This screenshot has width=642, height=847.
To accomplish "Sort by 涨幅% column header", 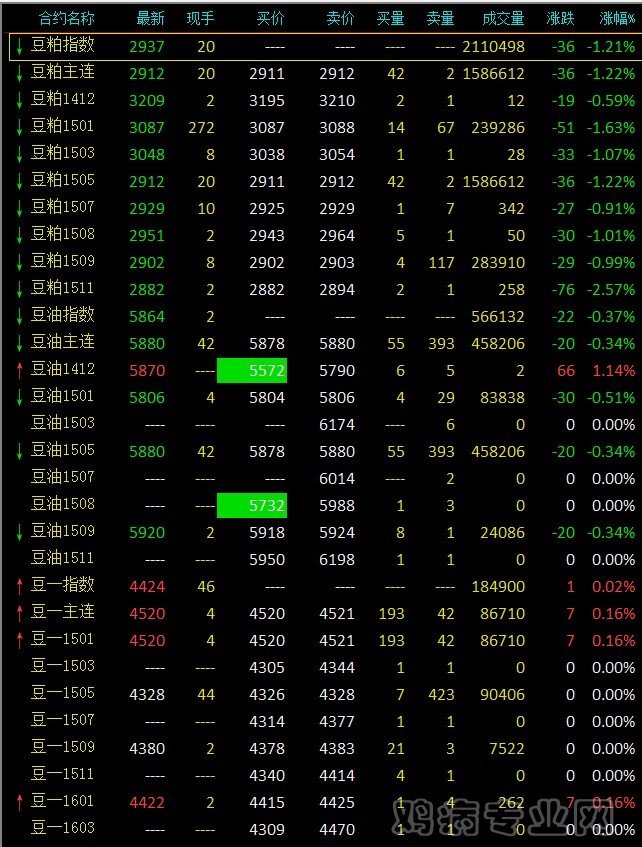I will [x=617, y=19].
